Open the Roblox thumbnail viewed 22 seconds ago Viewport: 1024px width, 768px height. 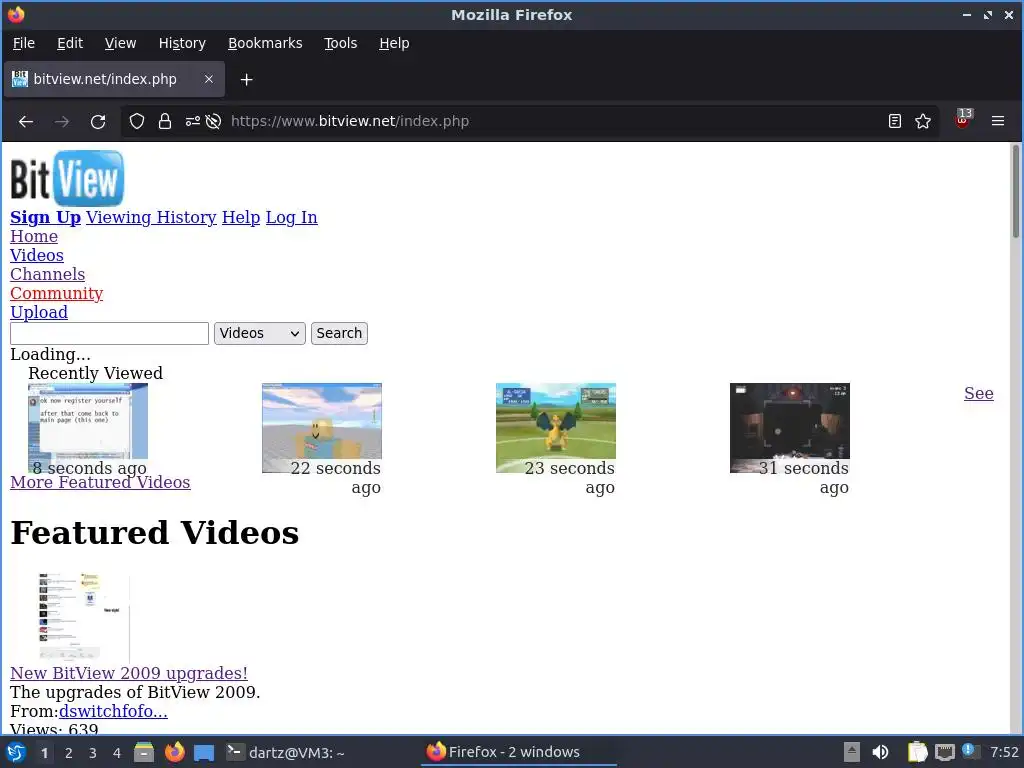point(321,428)
